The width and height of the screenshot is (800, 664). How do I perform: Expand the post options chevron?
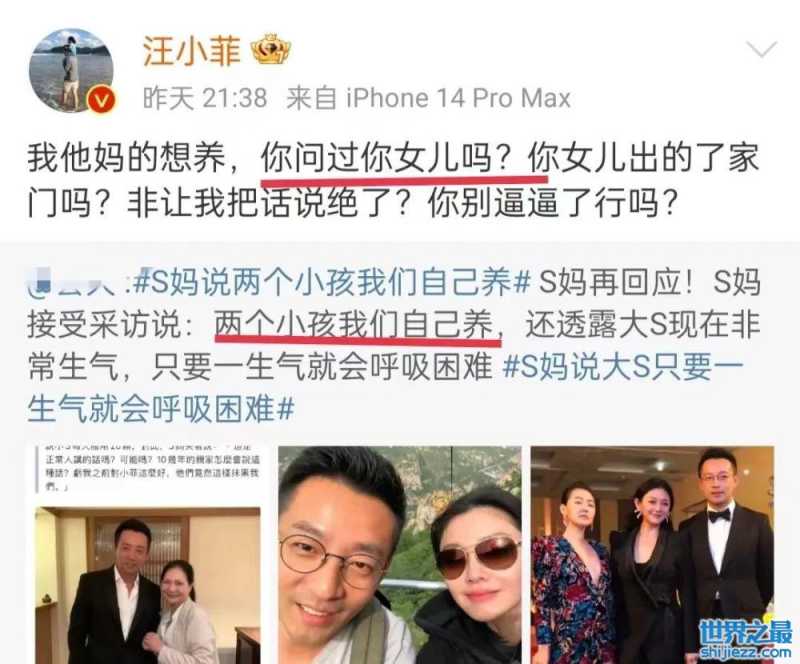point(761,50)
